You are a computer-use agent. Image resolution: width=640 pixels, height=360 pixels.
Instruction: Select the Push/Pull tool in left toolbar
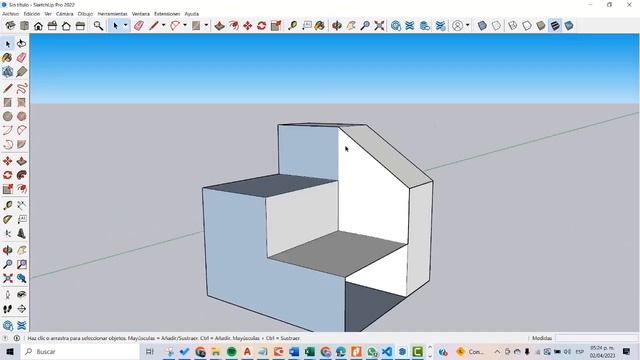[x=22, y=161]
